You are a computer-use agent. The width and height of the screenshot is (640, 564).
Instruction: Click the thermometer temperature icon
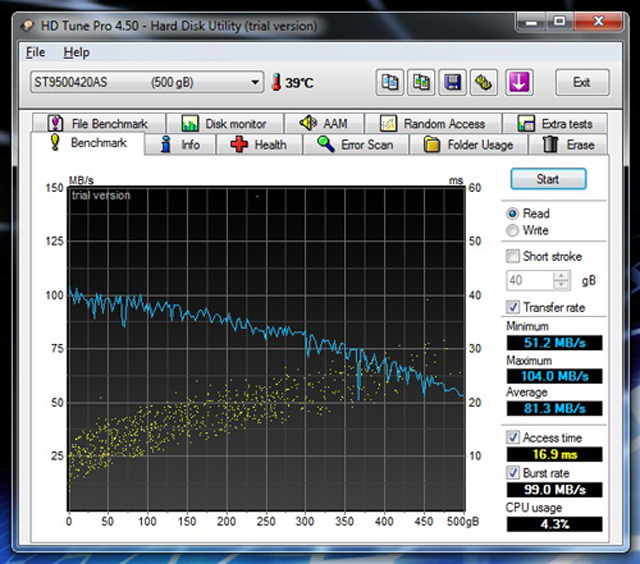(x=276, y=83)
